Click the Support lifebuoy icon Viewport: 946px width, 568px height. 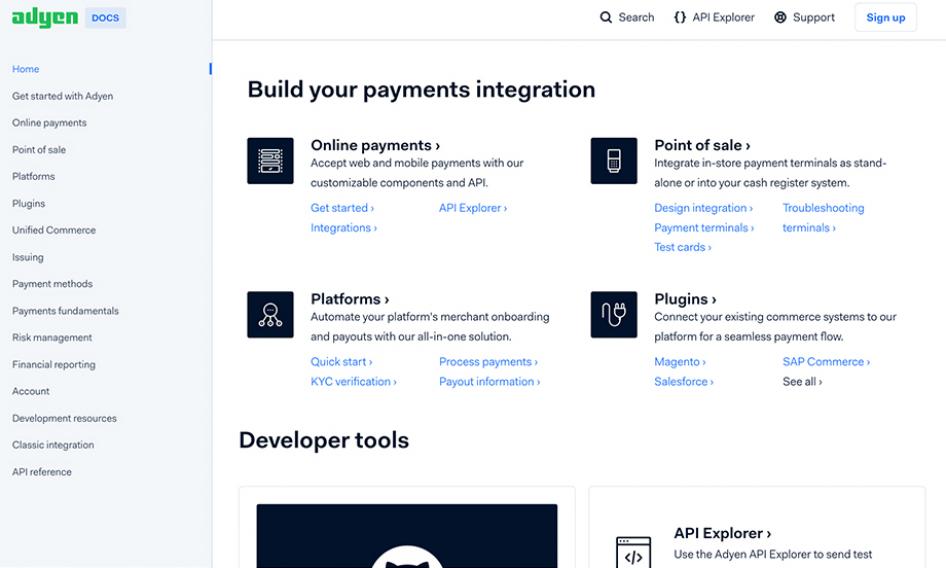780,18
